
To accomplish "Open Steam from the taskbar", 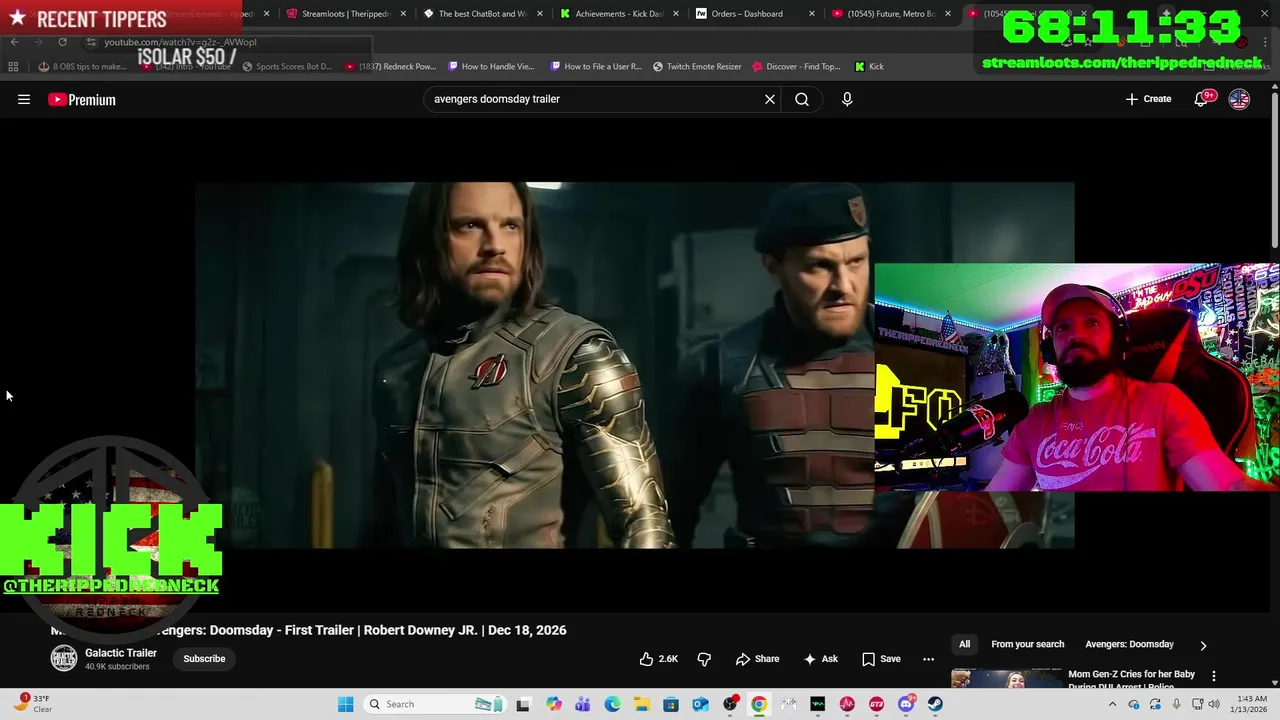I will (935, 704).
